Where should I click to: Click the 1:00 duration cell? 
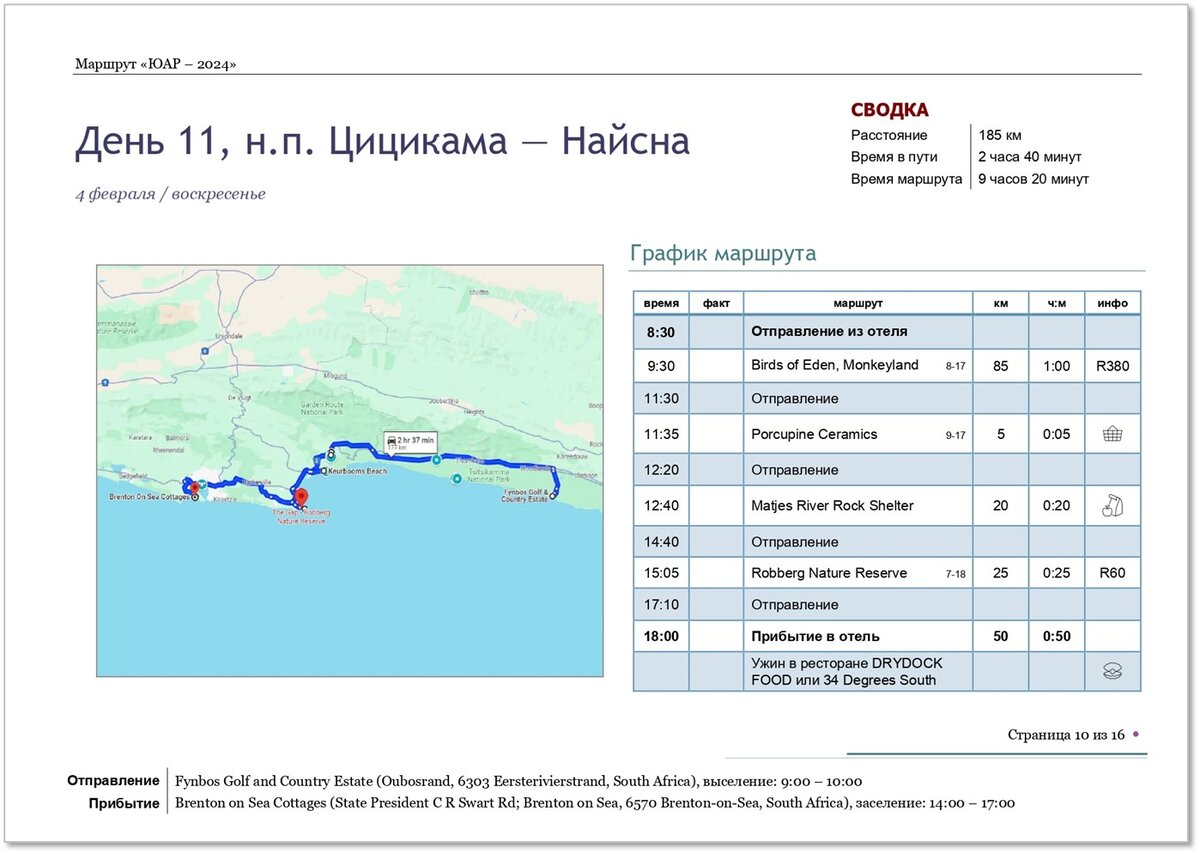coord(1056,366)
